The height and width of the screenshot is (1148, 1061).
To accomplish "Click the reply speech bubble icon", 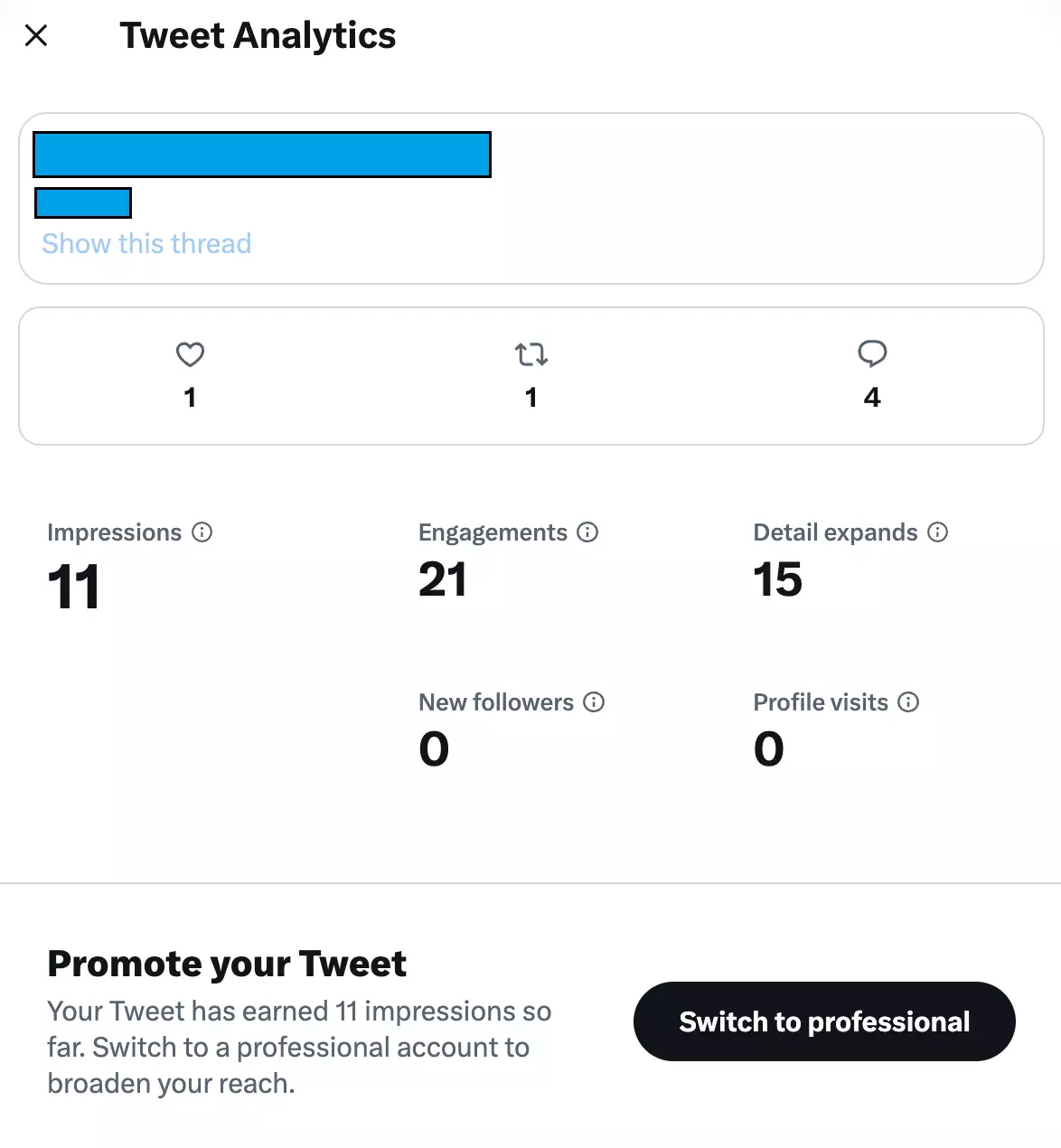I will 872,353.
